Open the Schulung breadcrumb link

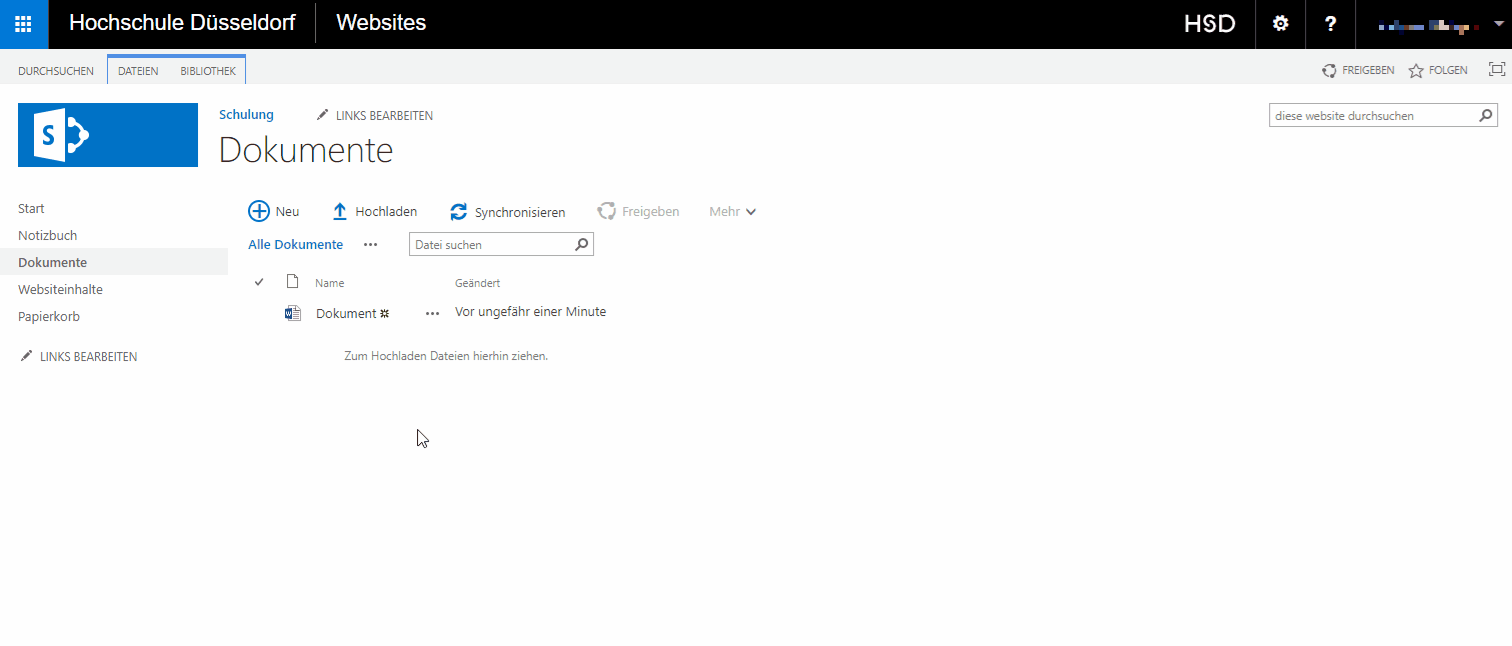tap(246, 115)
